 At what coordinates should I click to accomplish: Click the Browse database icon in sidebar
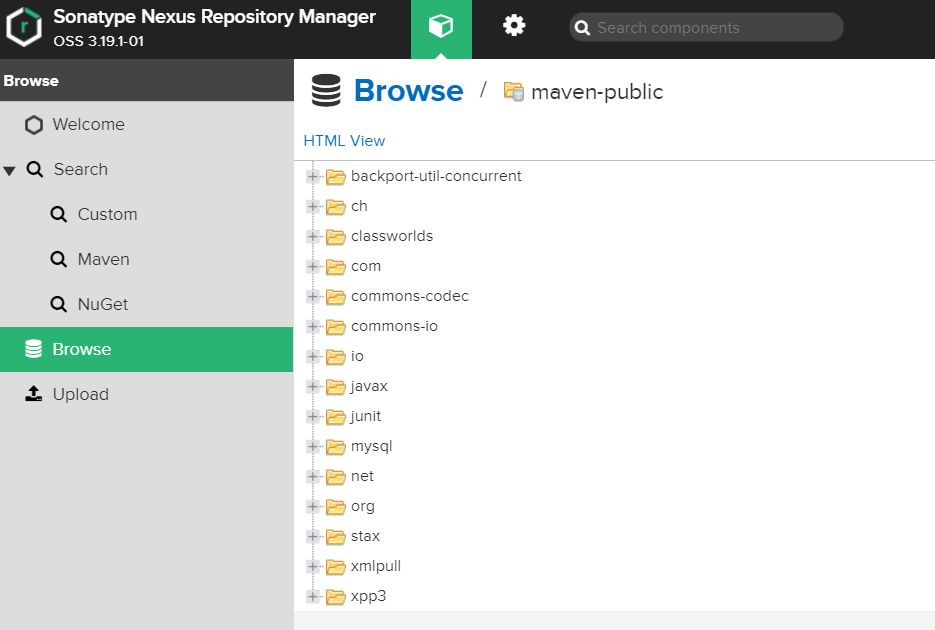pos(33,349)
